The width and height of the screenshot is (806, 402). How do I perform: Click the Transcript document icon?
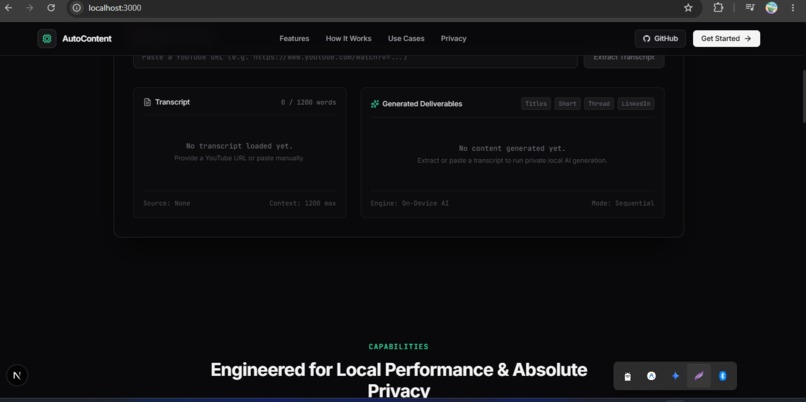pos(148,102)
